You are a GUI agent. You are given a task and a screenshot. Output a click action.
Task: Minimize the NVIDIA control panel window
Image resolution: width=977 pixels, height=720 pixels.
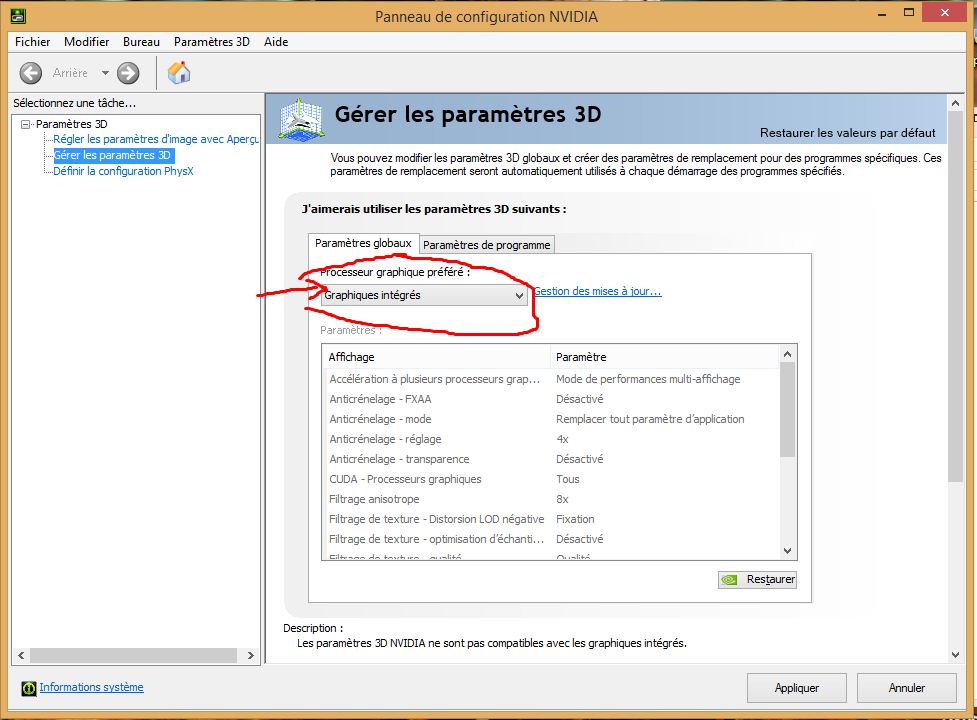click(x=882, y=13)
